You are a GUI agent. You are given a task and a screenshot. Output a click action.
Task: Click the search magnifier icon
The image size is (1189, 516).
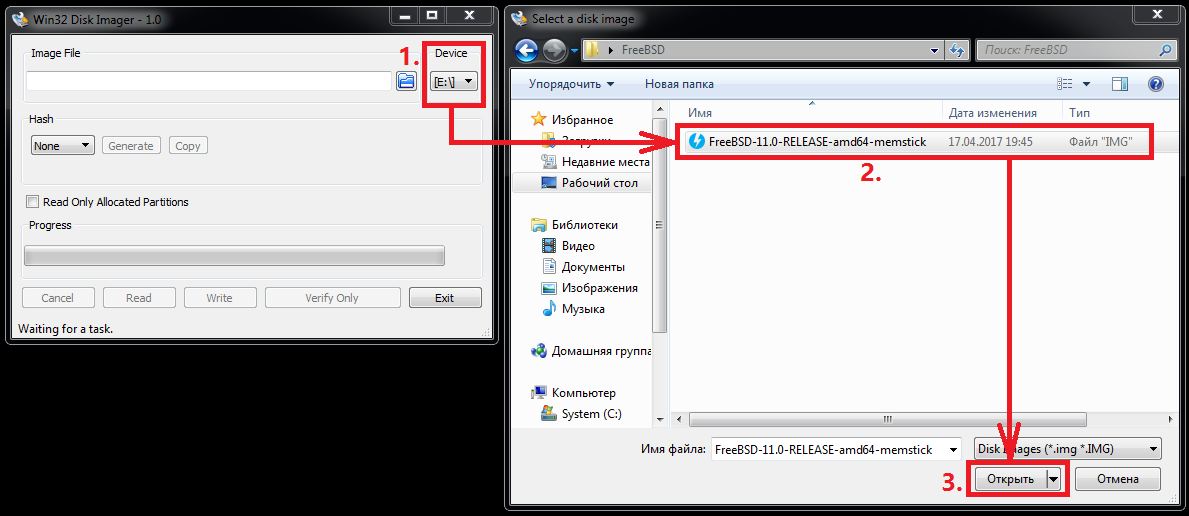(1165, 50)
